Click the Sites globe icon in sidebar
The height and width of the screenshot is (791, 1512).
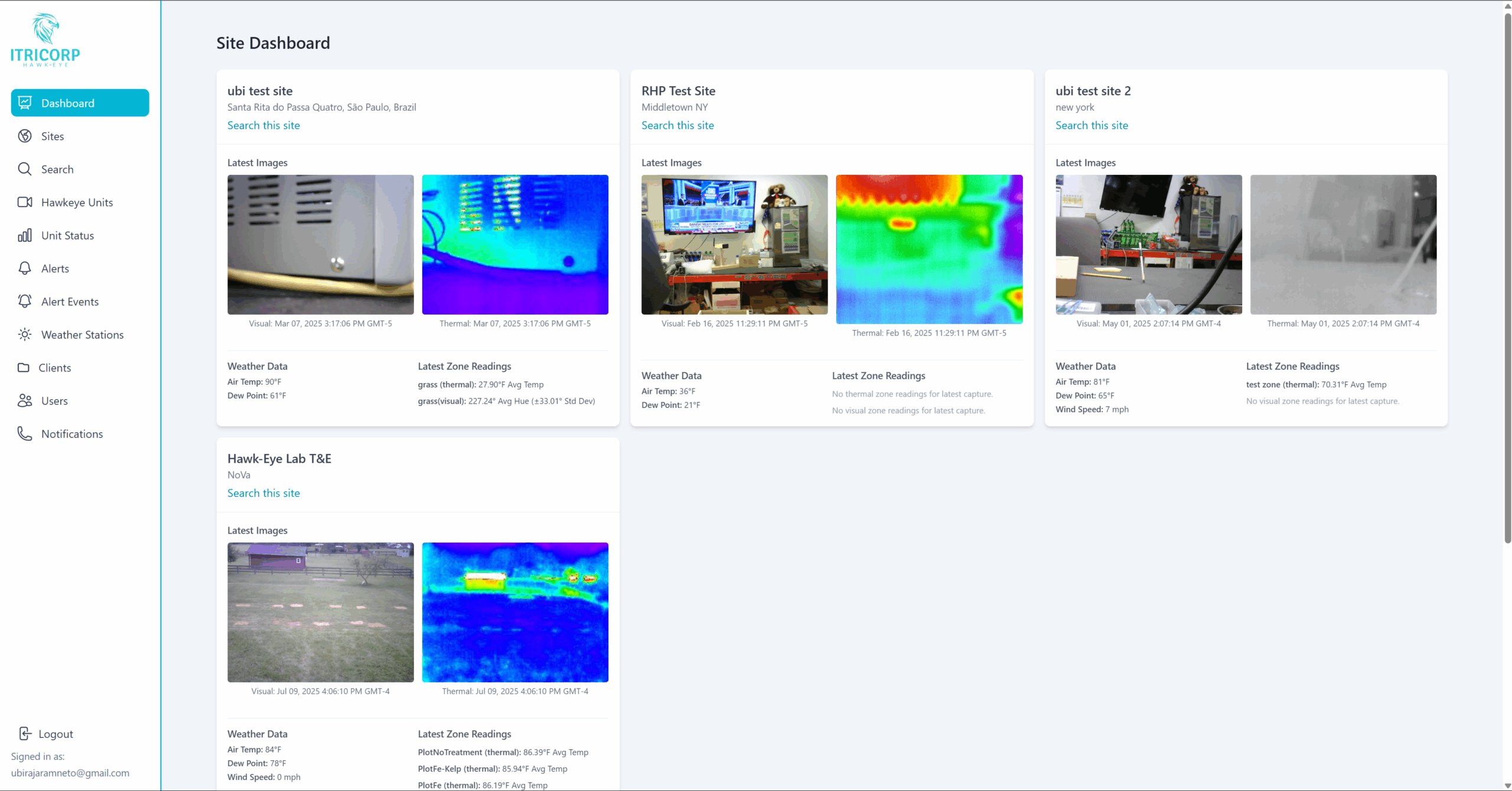[25, 136]
